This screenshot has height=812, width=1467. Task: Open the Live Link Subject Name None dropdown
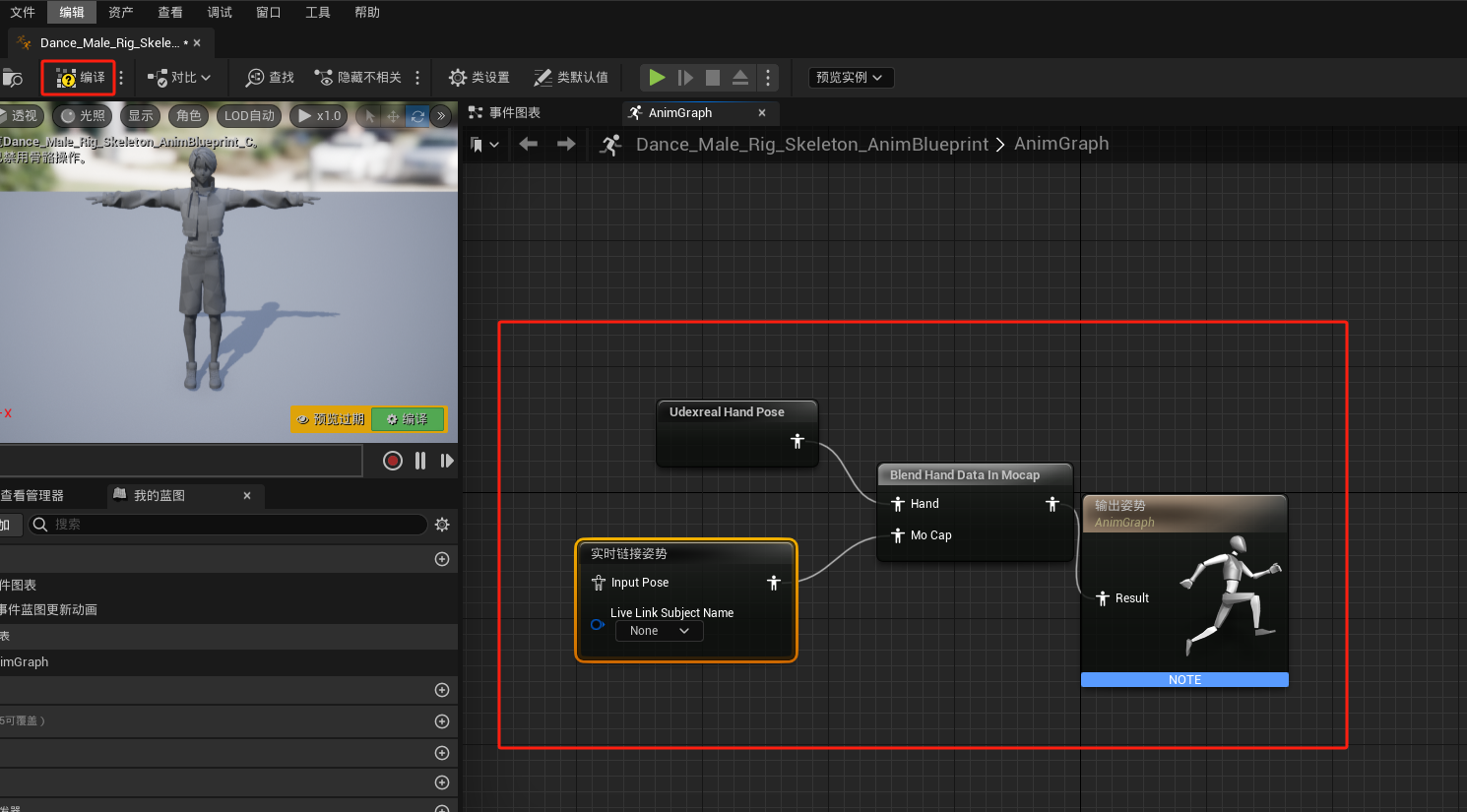[x=659, y=631]
